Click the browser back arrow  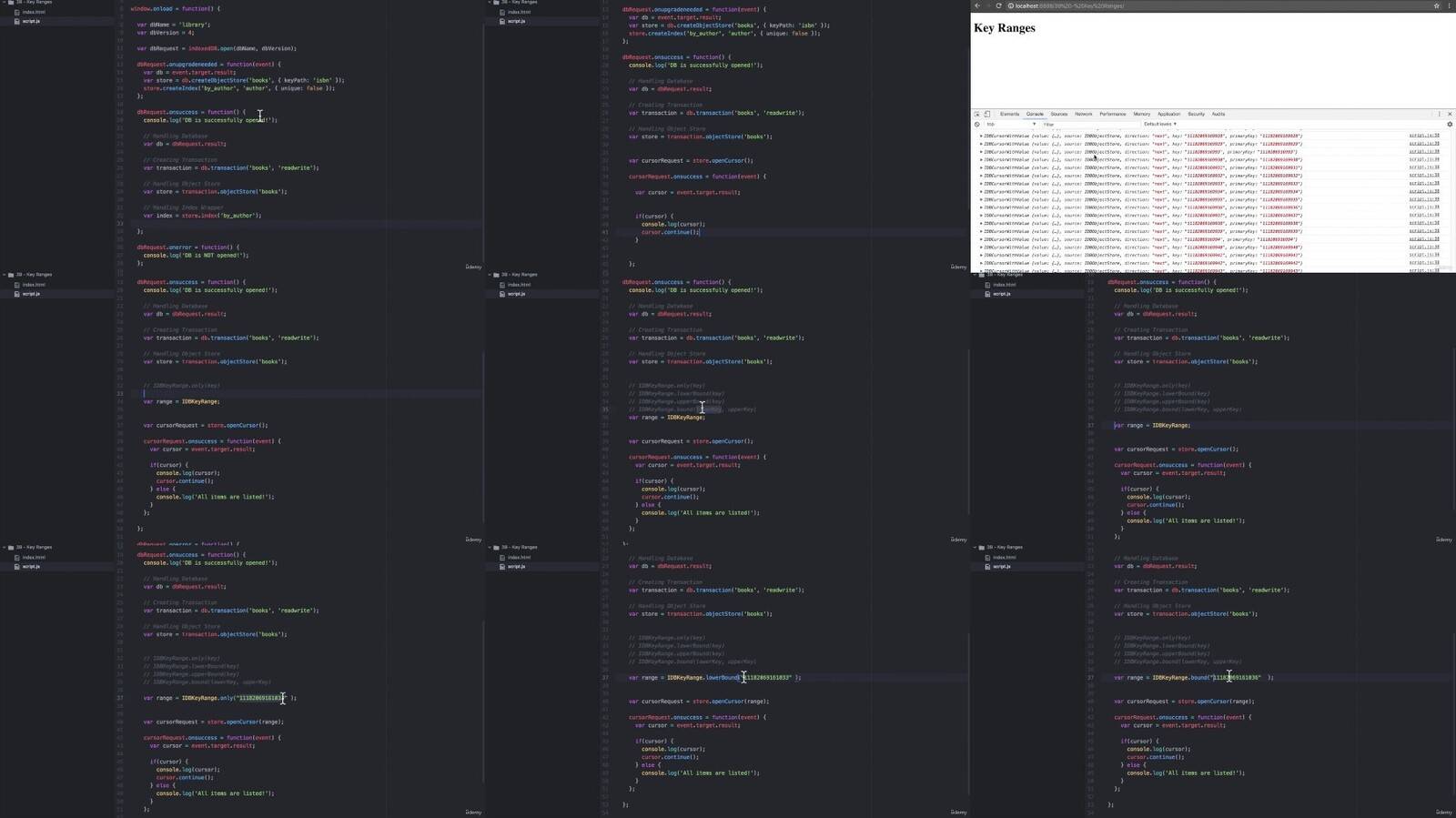(x=977, y=5)
